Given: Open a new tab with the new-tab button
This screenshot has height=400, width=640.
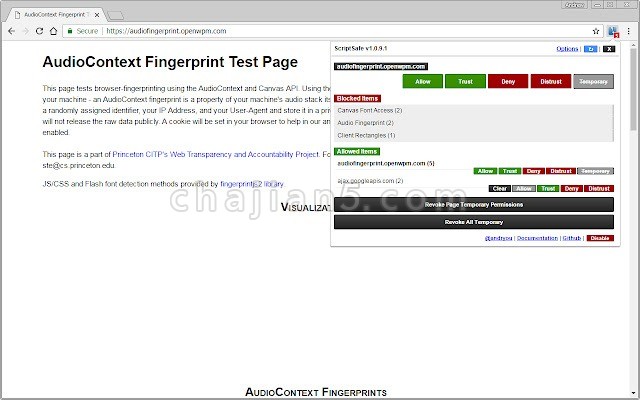Looking at the screenshot, I should pos(116,16).
